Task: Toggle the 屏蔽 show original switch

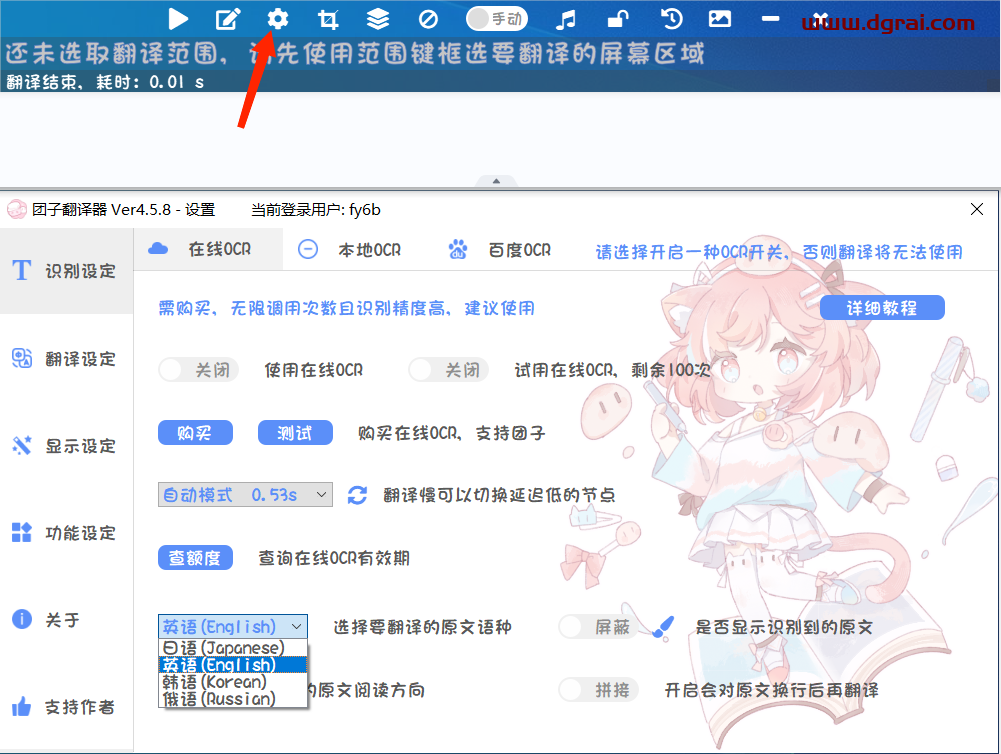Action: [599, 627]
